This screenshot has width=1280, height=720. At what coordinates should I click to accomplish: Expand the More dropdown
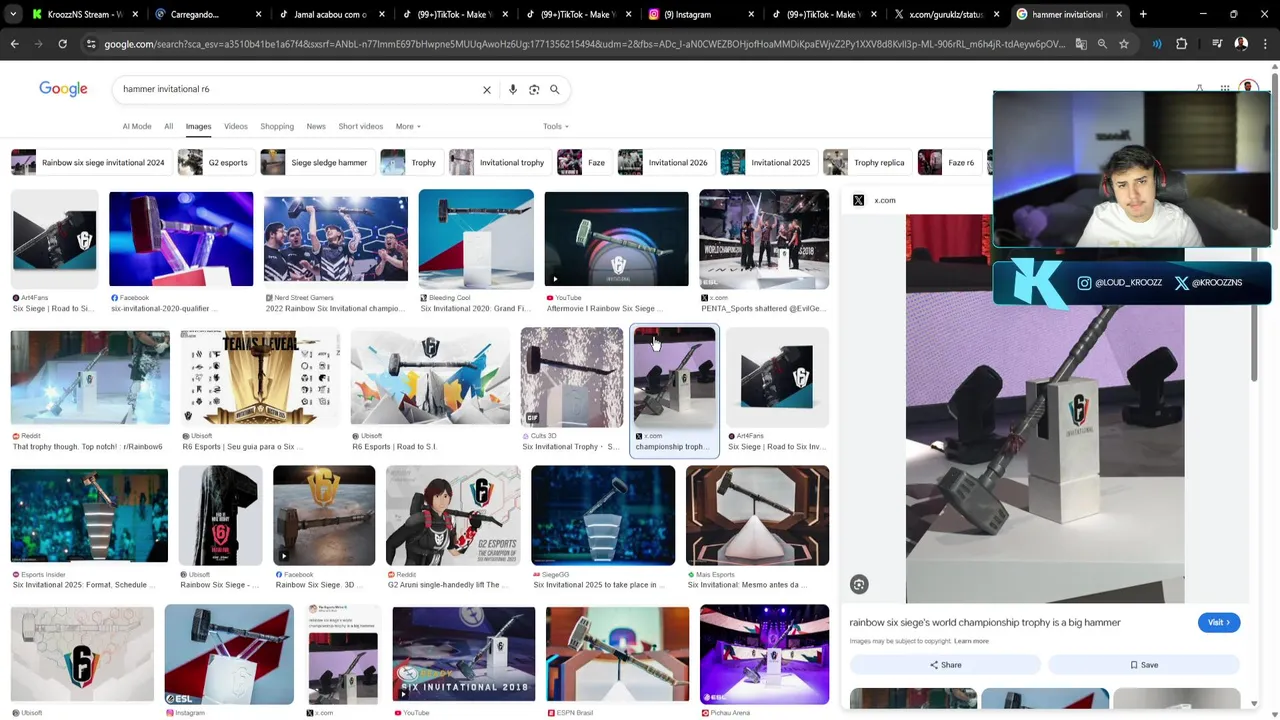click(x=408, y=126)
